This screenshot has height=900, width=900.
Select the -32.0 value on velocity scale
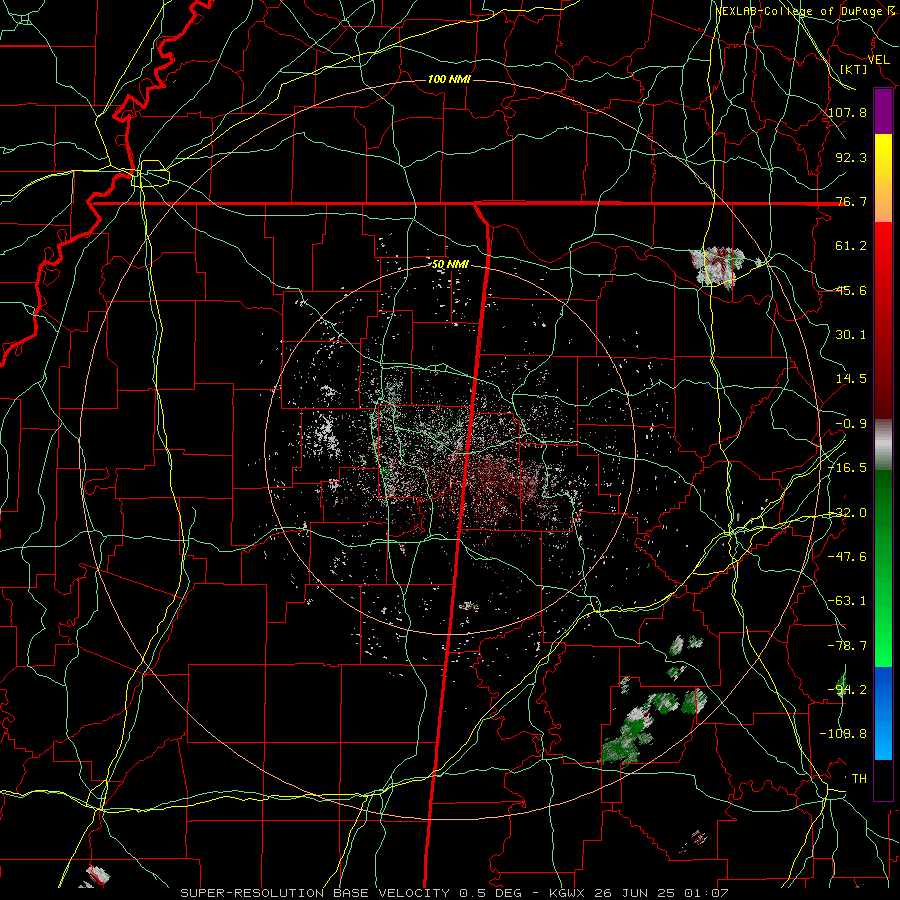click(x=848, y=512)
